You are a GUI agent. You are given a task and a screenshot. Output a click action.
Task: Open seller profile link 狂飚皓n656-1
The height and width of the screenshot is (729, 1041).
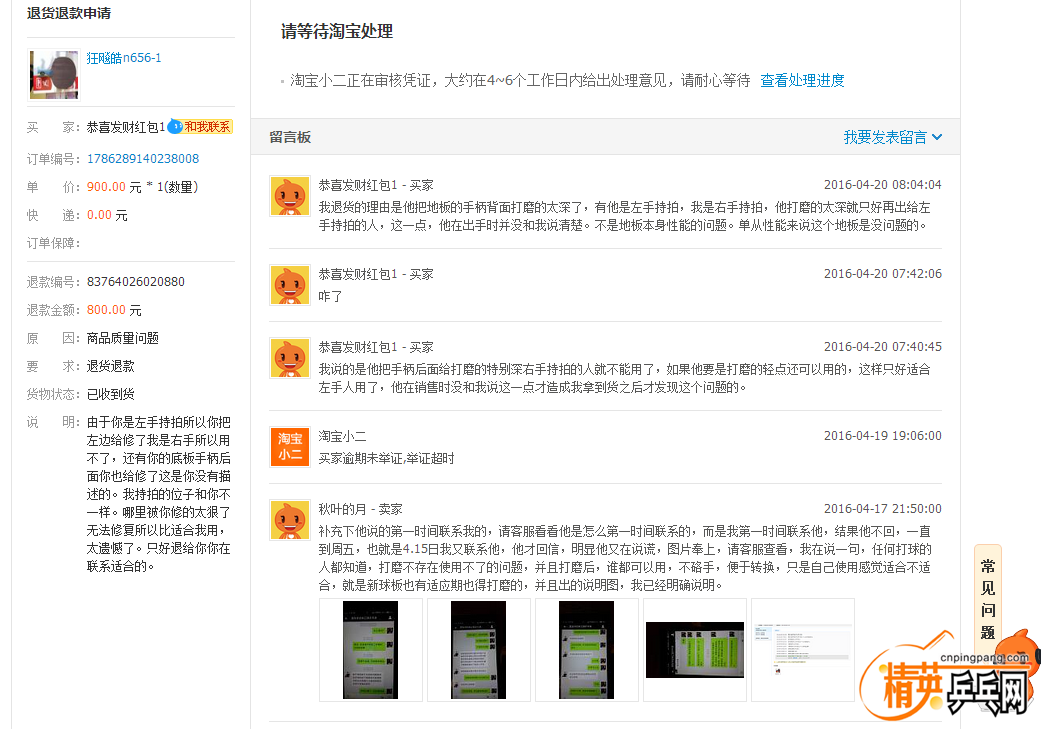click(x=123, y=58)
